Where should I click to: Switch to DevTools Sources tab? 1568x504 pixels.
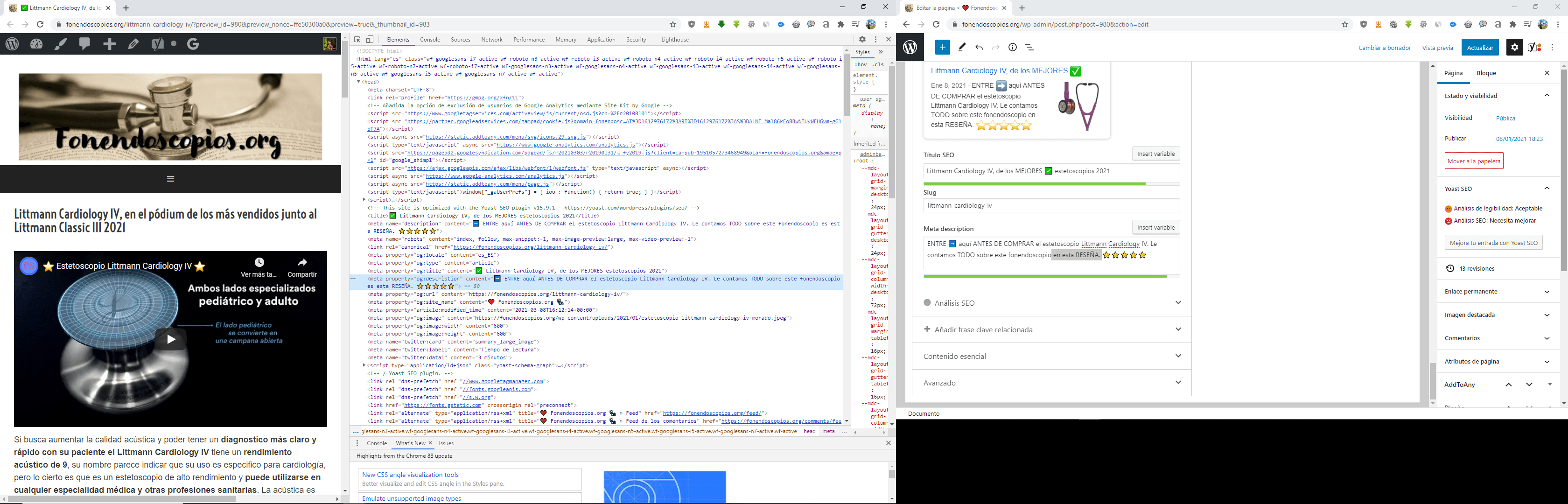click(460, 40)
